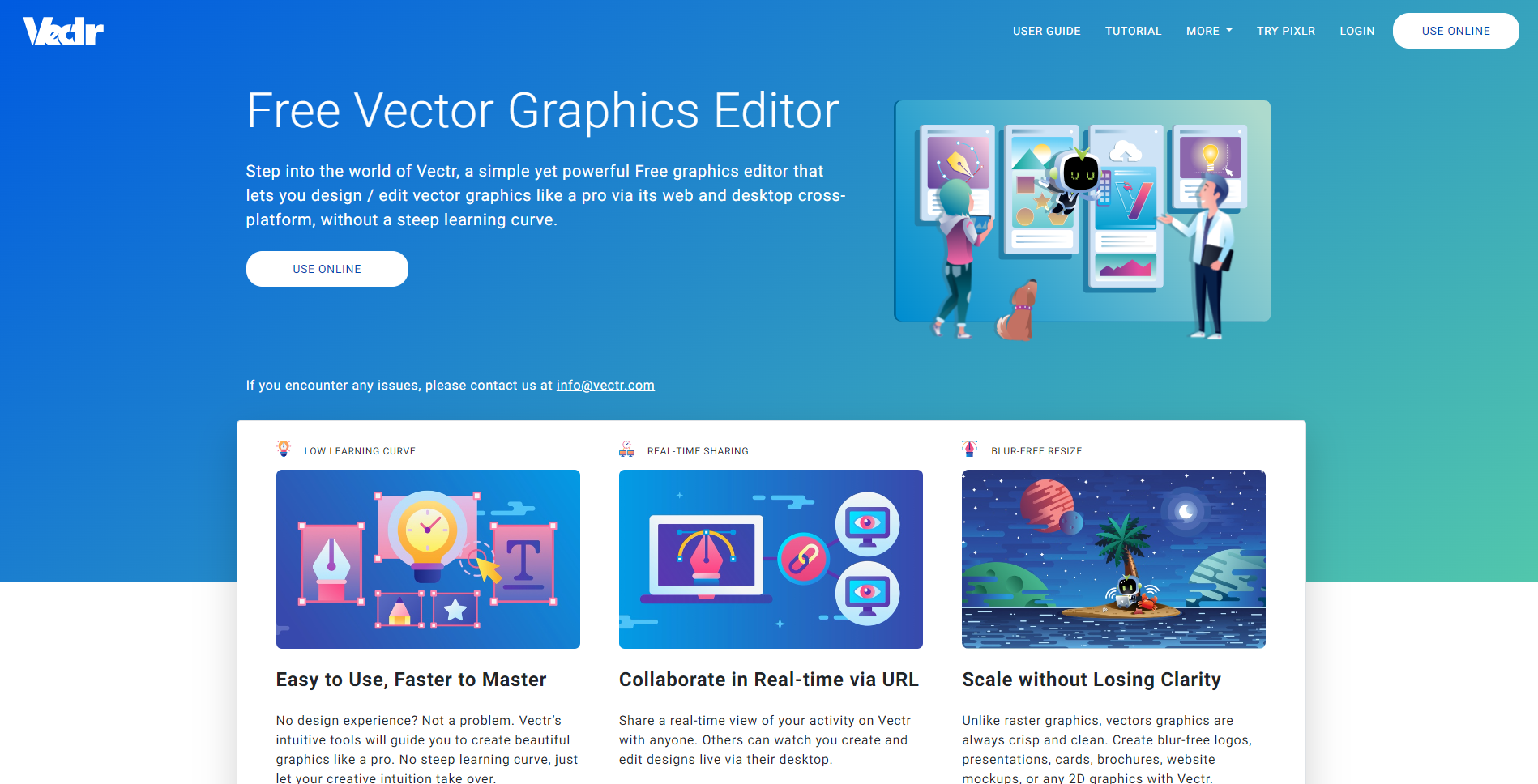
Task: Click the 'REAL-TIME SHARING' label
Action: [698, 451]
